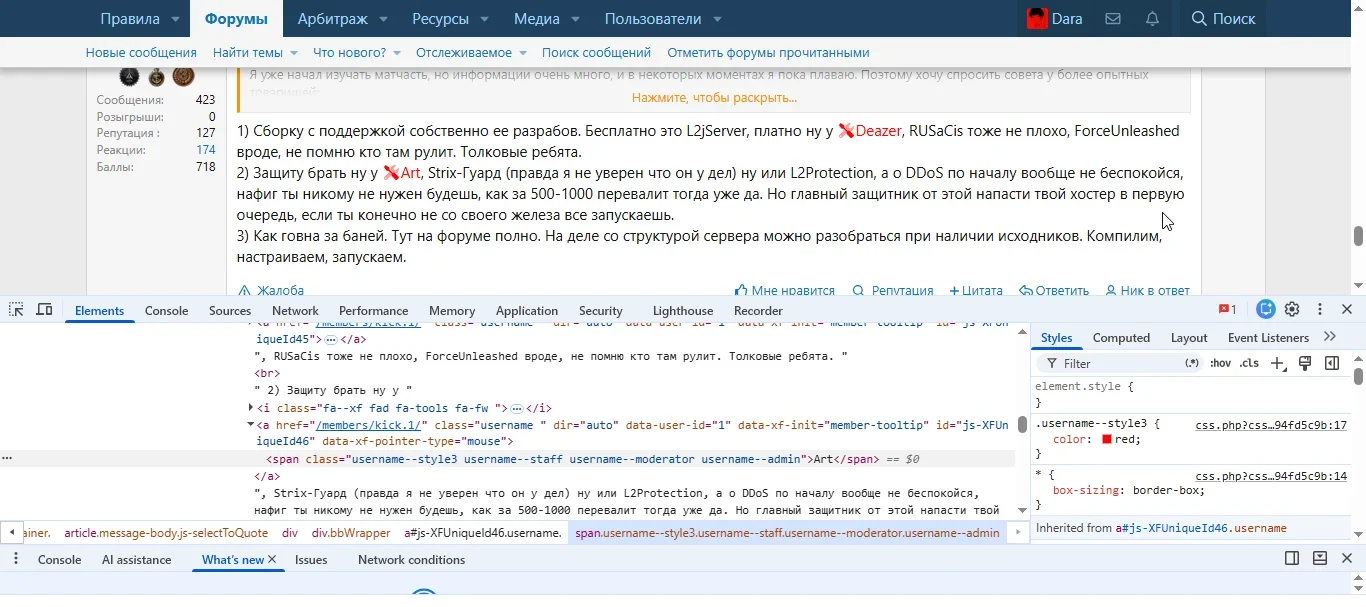Expand the iqueId45 anchor's ellipsis content

click(x=330, y=340)
